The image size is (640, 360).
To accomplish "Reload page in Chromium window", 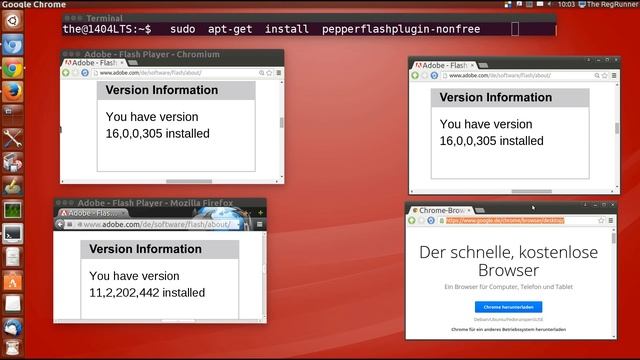I will point(84,73).
